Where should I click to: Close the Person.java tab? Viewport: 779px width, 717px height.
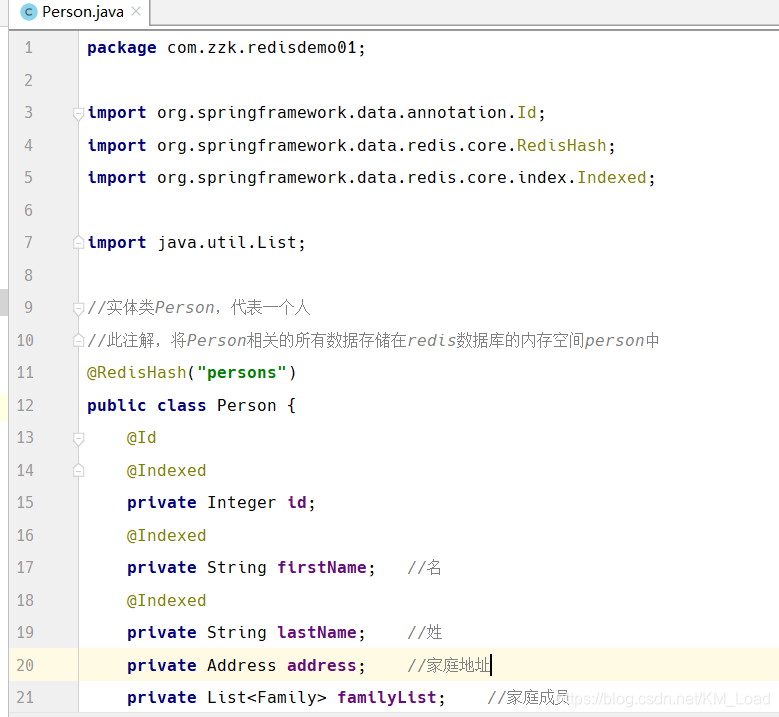coord(136,11)
